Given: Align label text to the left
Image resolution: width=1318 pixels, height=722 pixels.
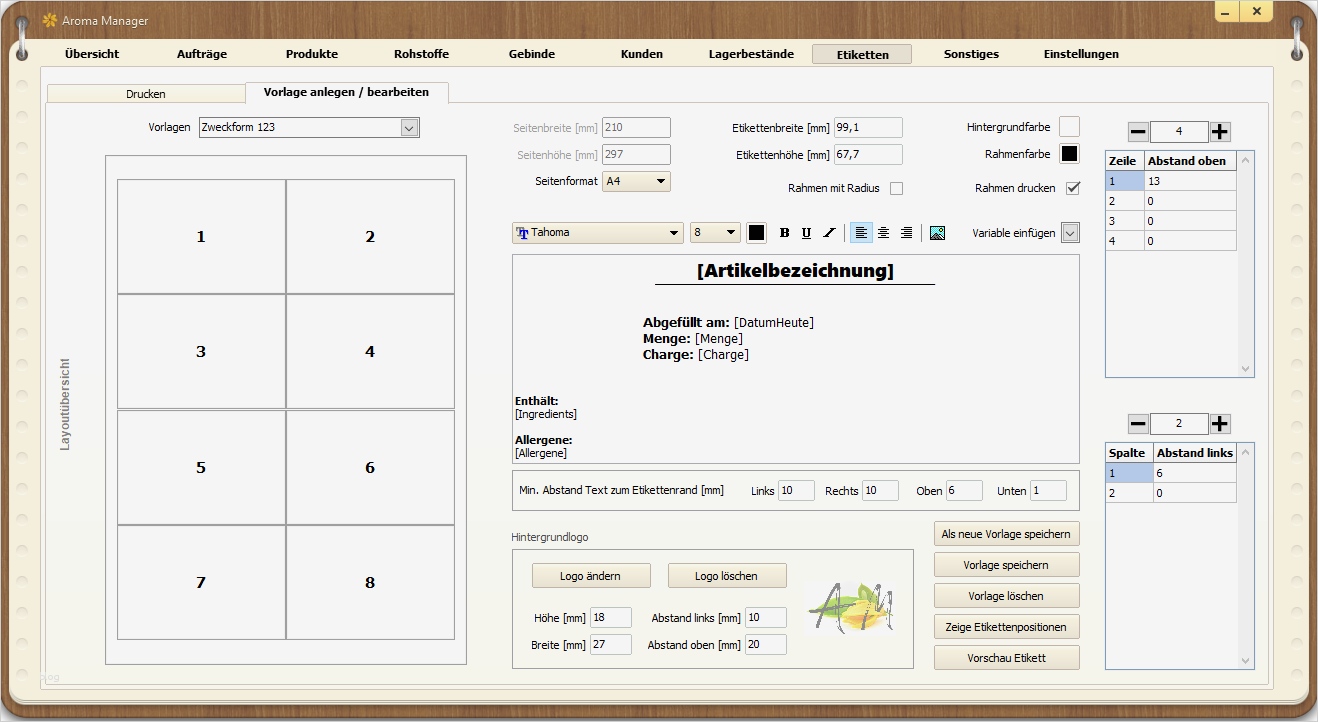Looking at the screenshot, I should 861,233.
